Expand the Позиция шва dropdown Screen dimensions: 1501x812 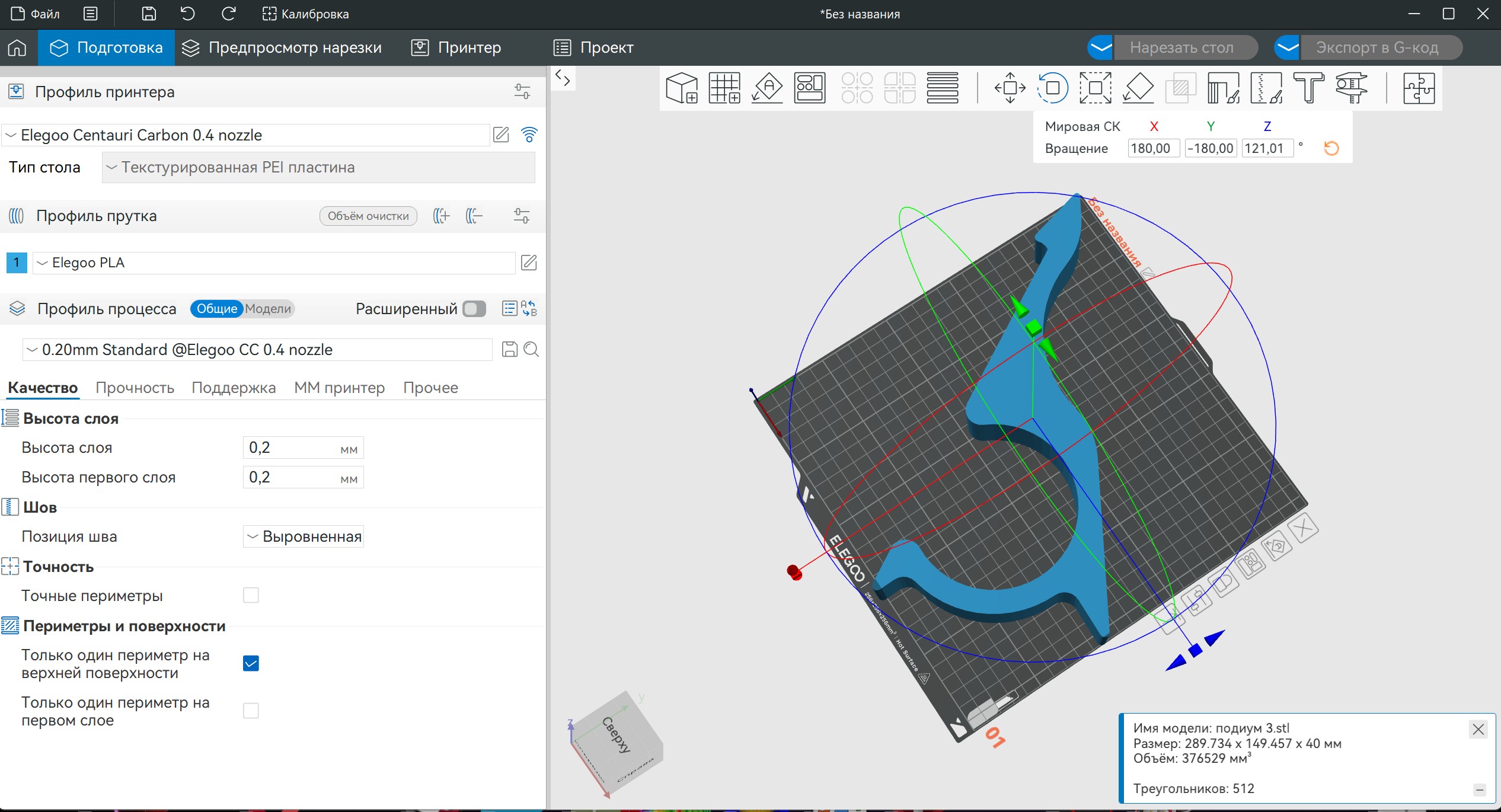(303, 536)
